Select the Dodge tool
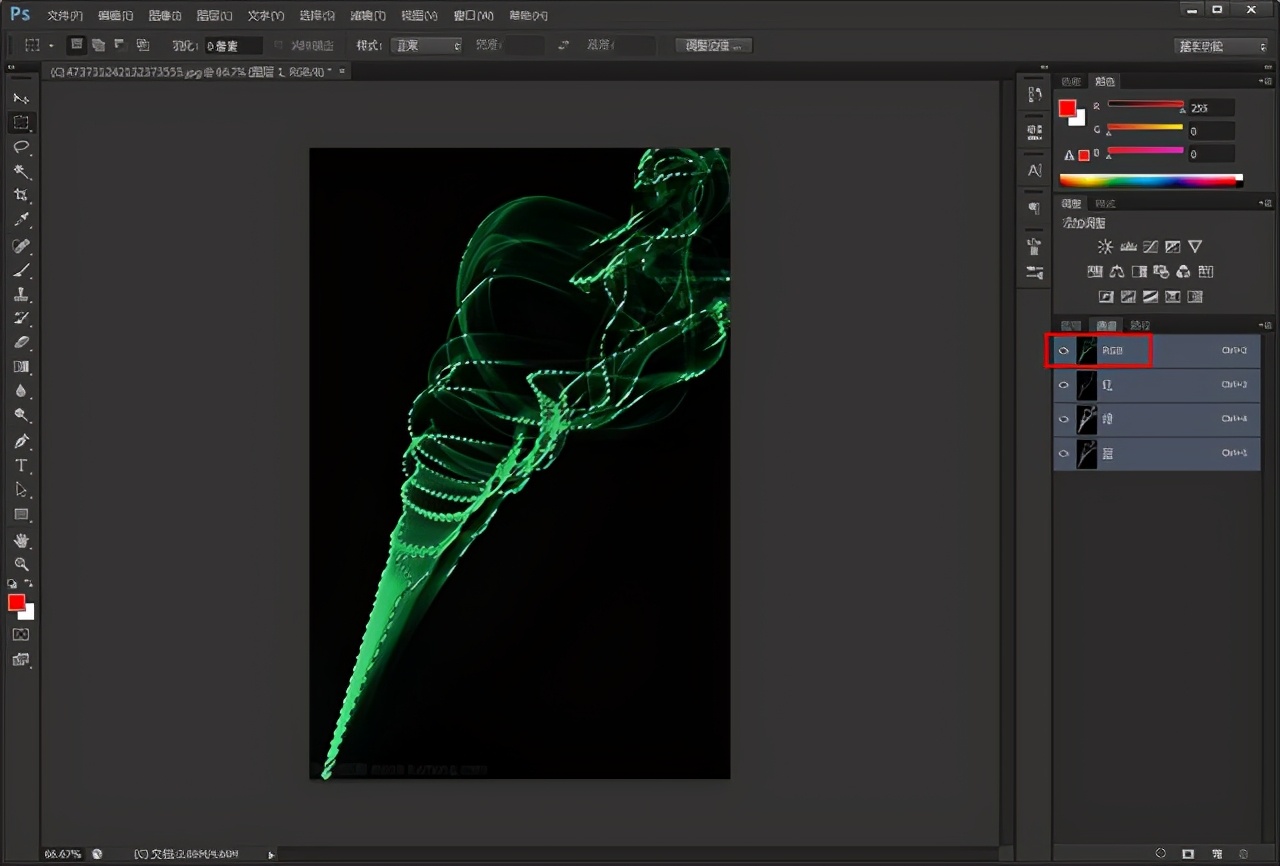Image resolution: width=1280 pixels, height=866 pixels. point(21,415)
